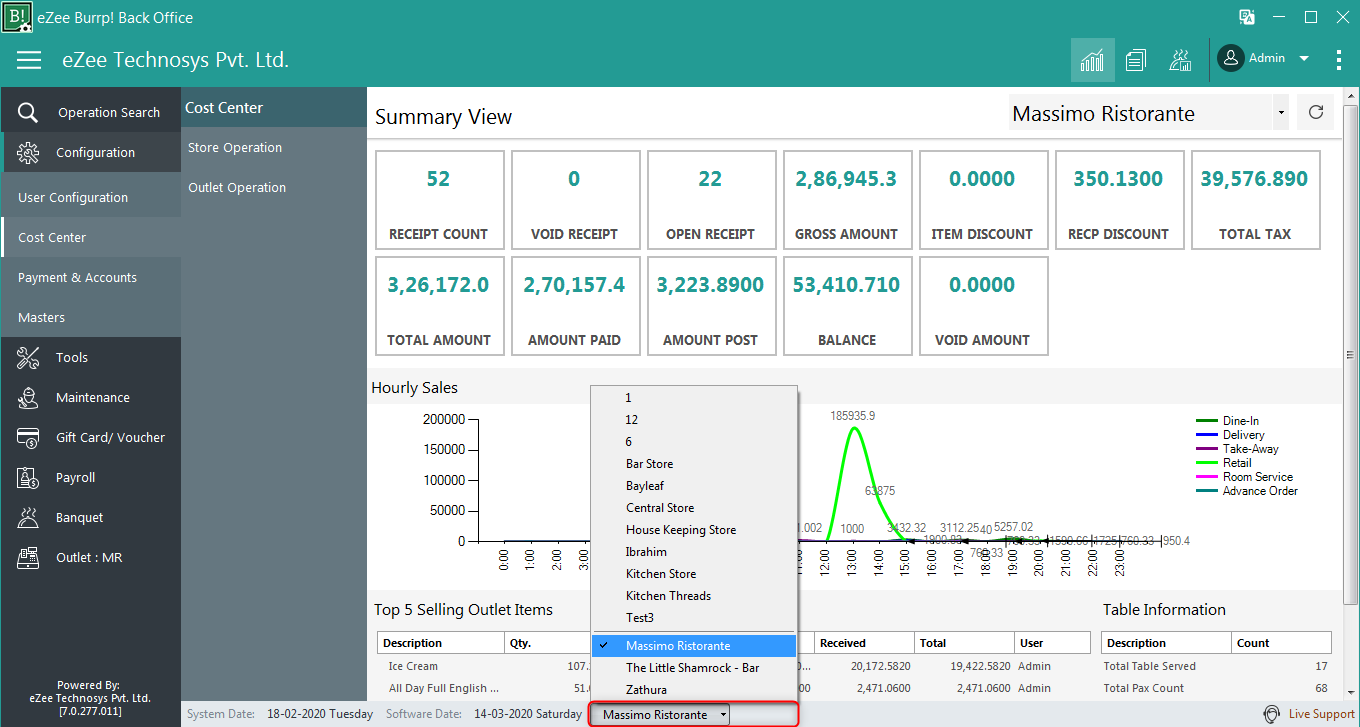Open the Maintenance icon in sidebar
This screenshot has height=727, width=1360.
[x=28, y=397]
